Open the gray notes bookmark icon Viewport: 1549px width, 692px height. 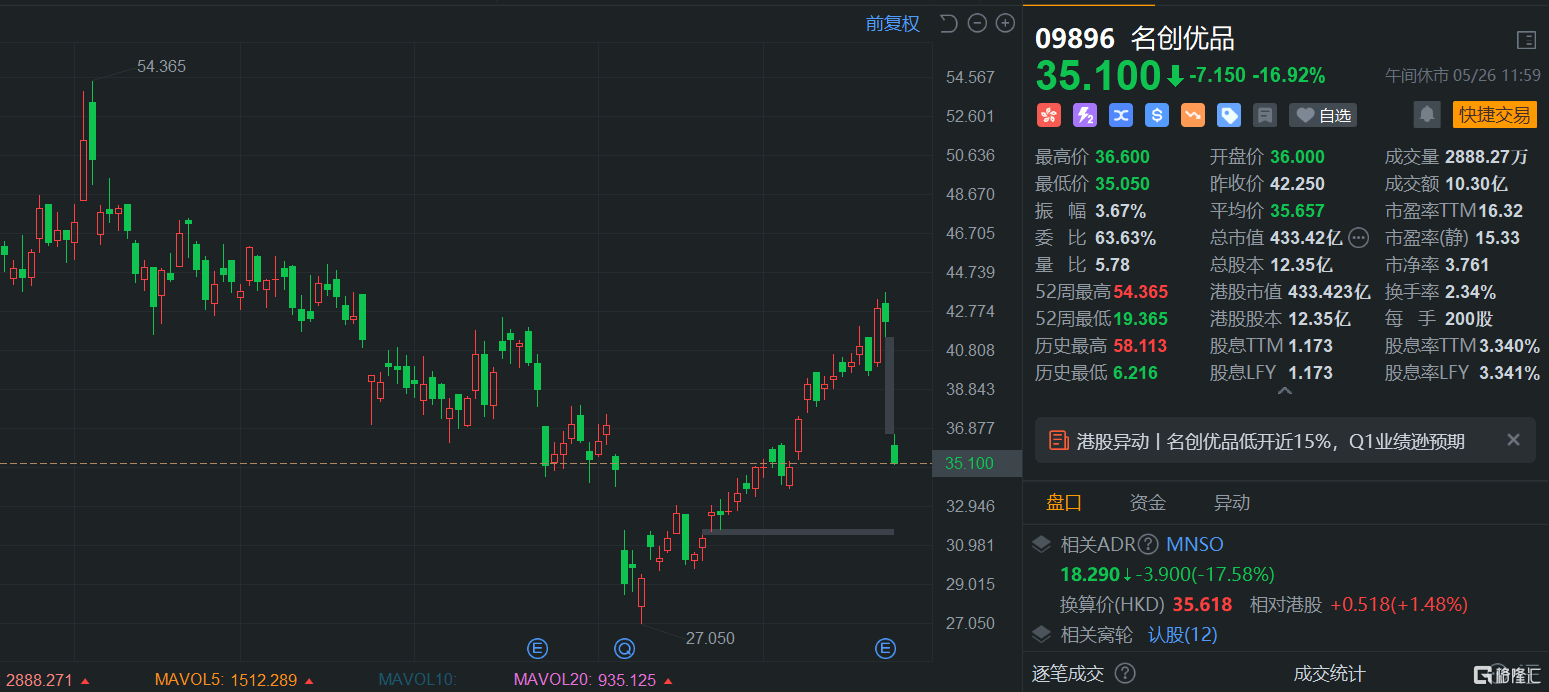(1265, 115)
